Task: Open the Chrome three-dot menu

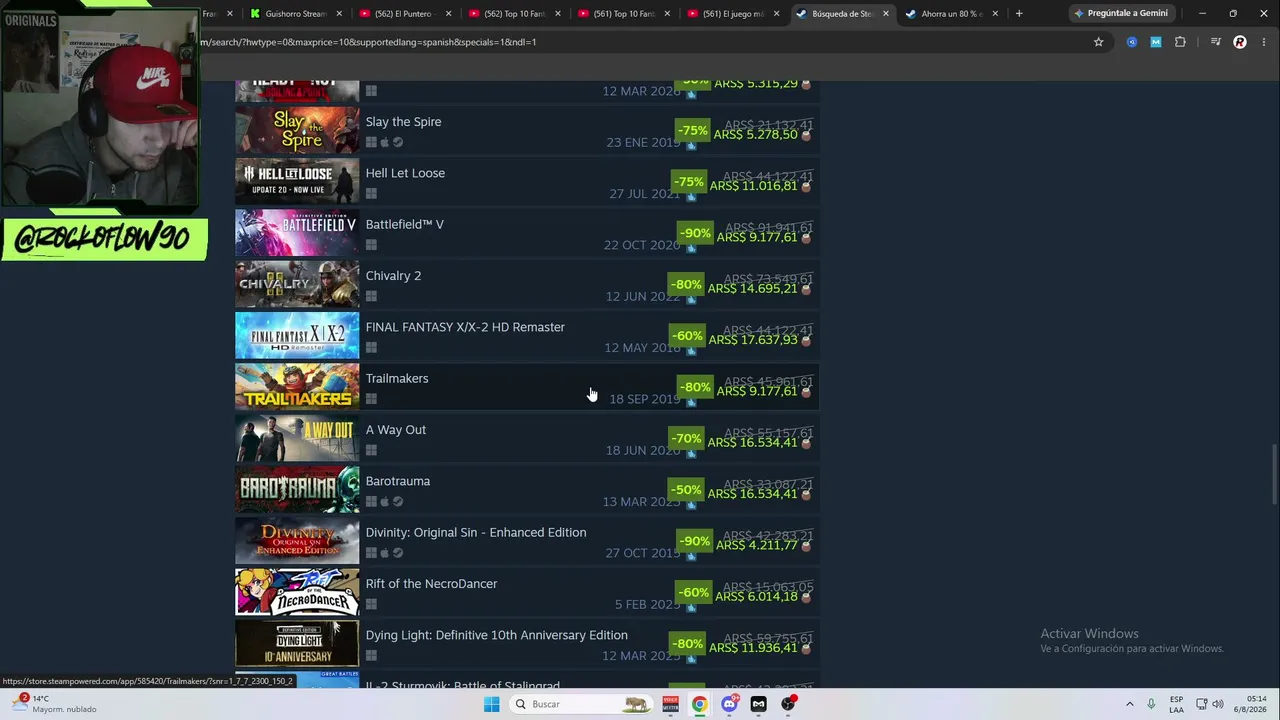Action: coord(1265,42)
